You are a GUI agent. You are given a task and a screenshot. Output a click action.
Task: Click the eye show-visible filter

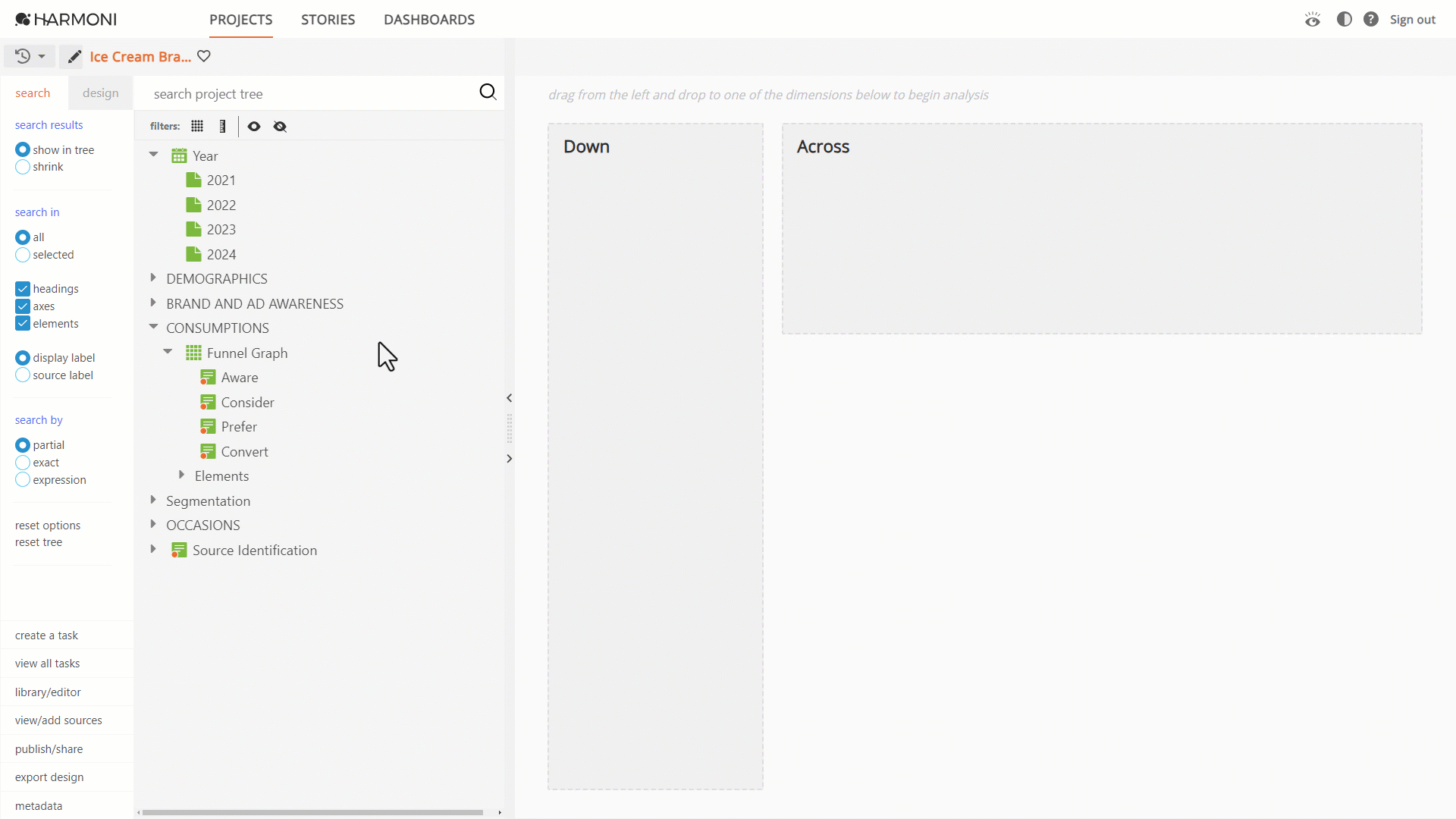point(254,126)
